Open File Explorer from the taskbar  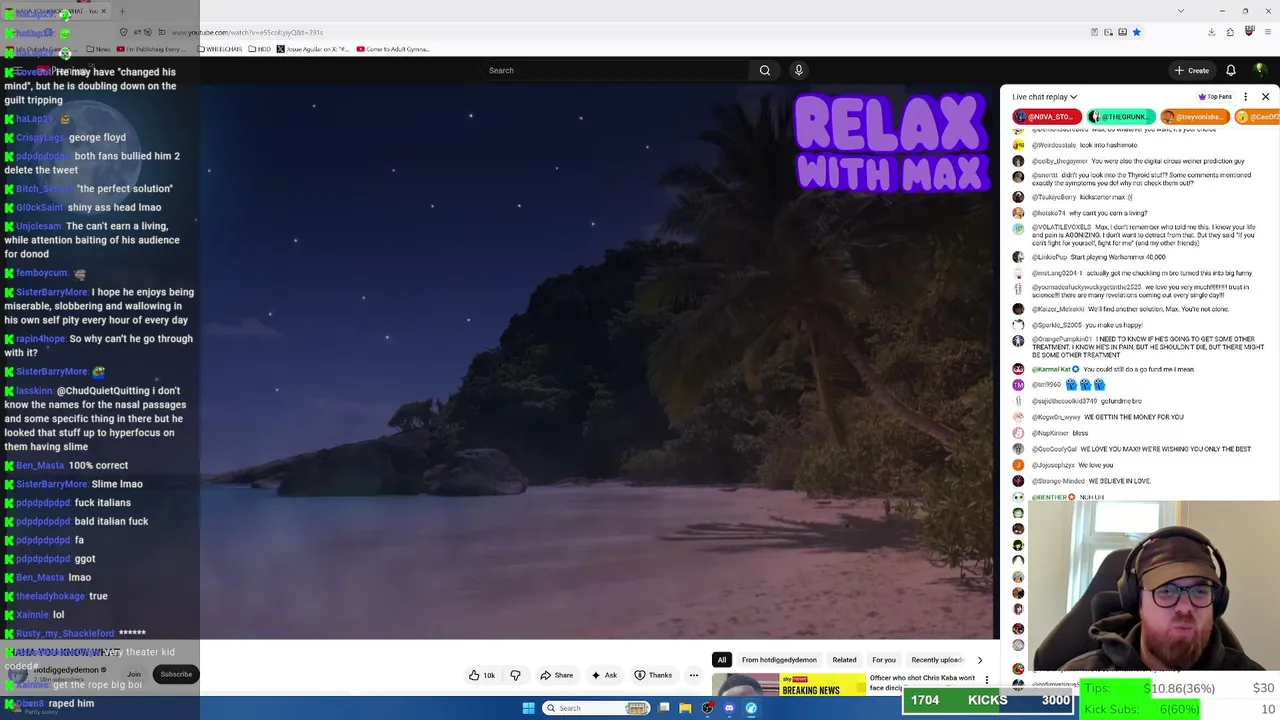click(685, 708)
